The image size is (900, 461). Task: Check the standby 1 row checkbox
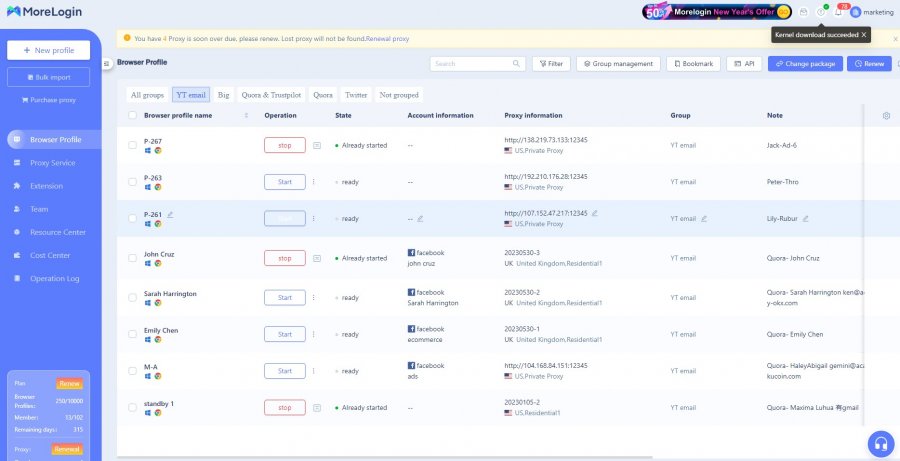pos(133,408)
